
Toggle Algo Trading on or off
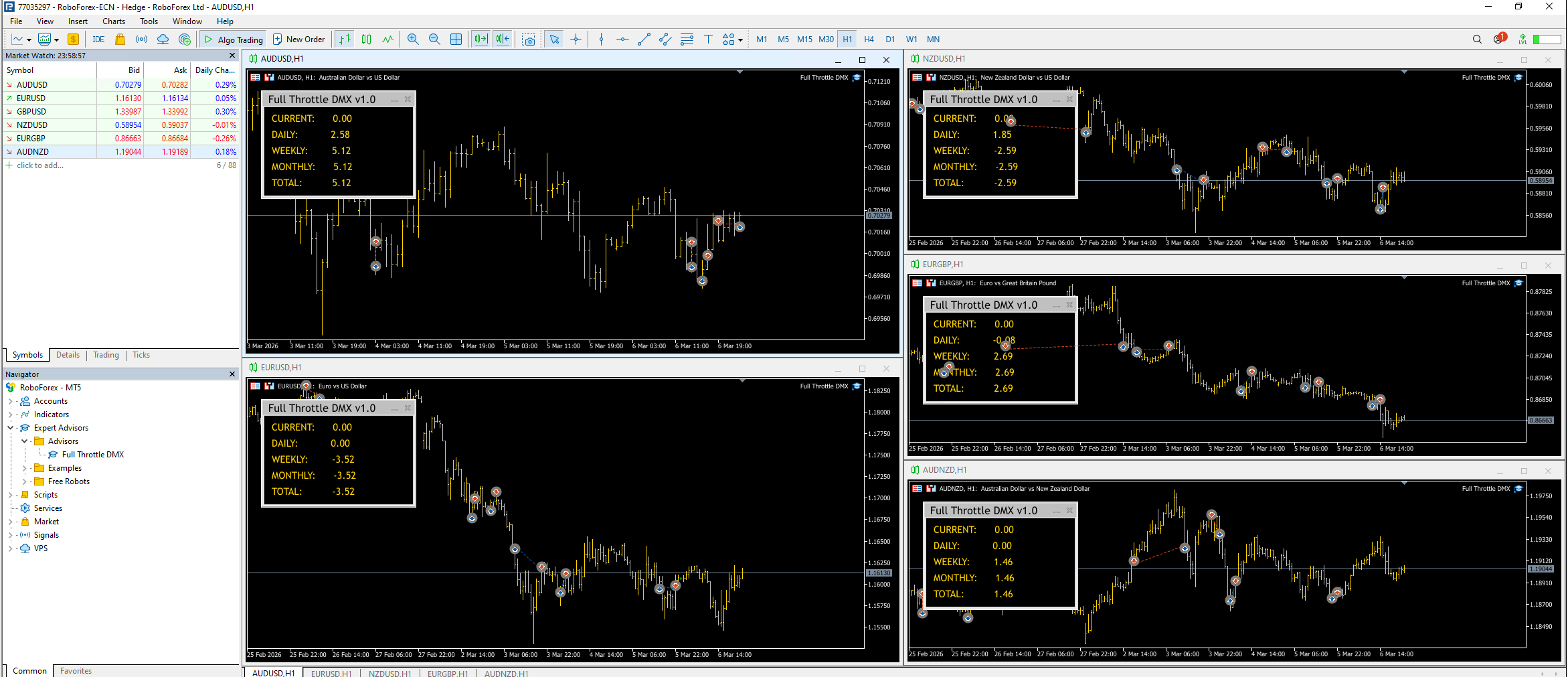click(234, 40)
